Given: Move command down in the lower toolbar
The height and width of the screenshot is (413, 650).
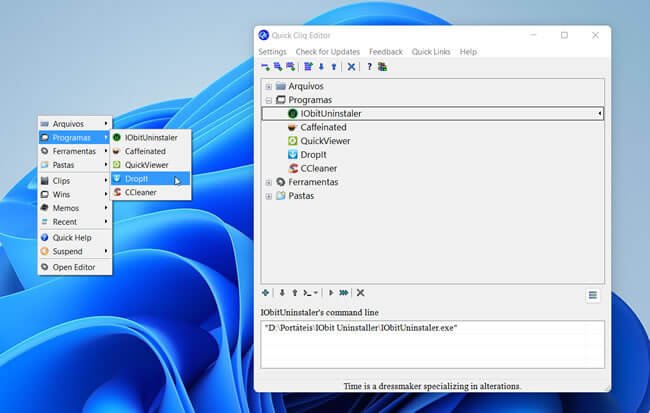Looking at the screenshot, I should point(282,293).
